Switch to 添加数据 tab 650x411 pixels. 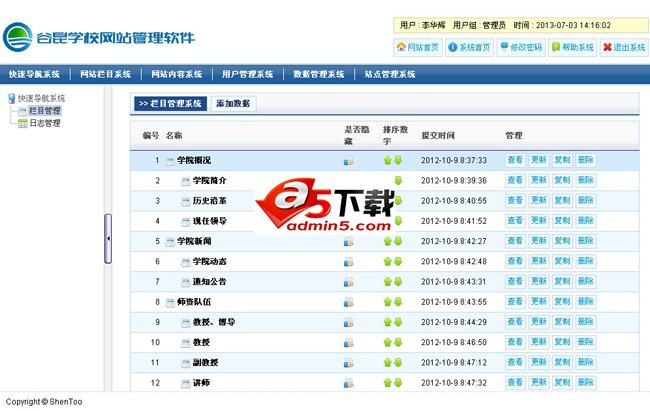233,104
